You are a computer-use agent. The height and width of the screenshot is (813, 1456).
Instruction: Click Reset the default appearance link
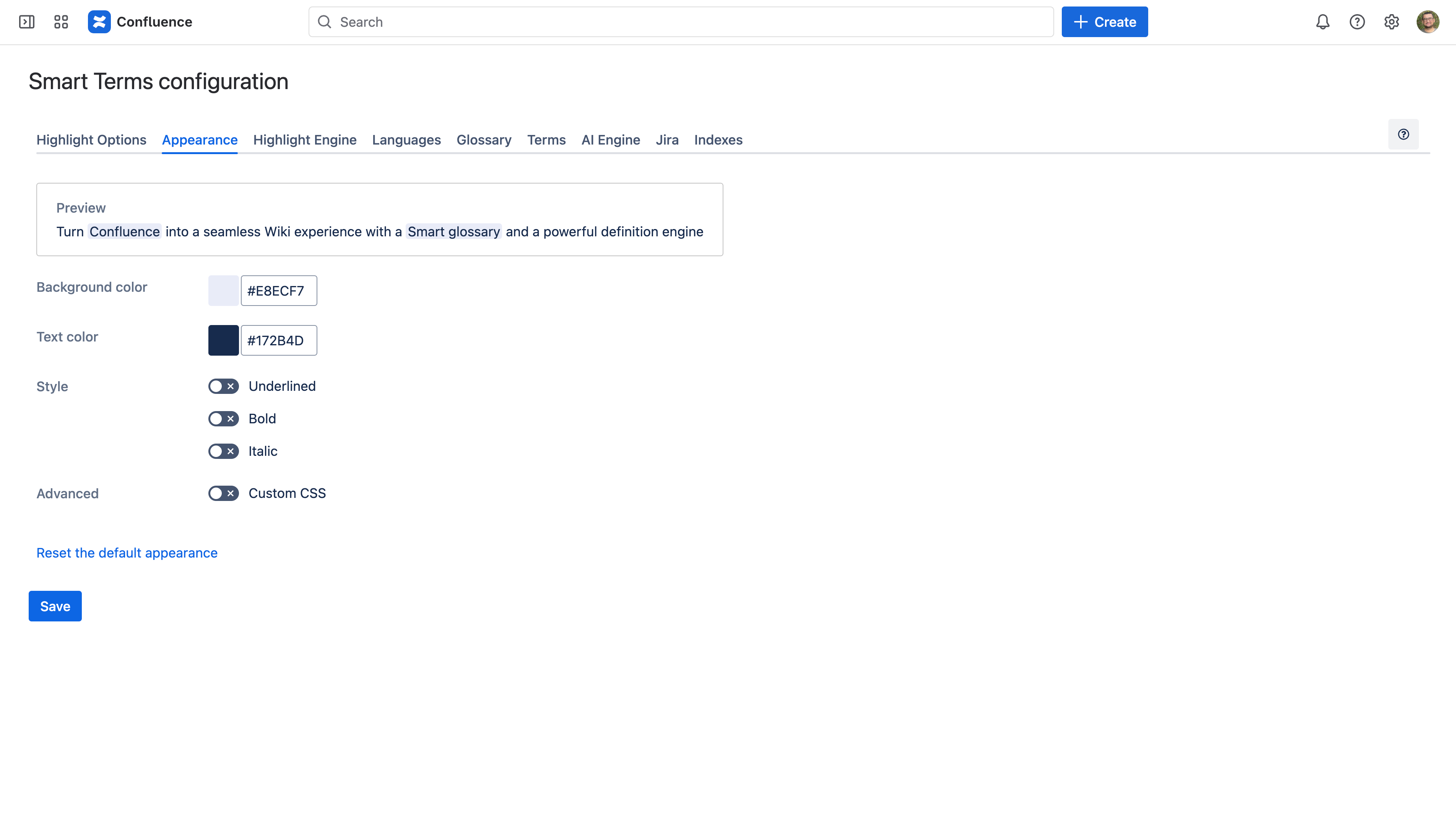[x=127, y=553]
